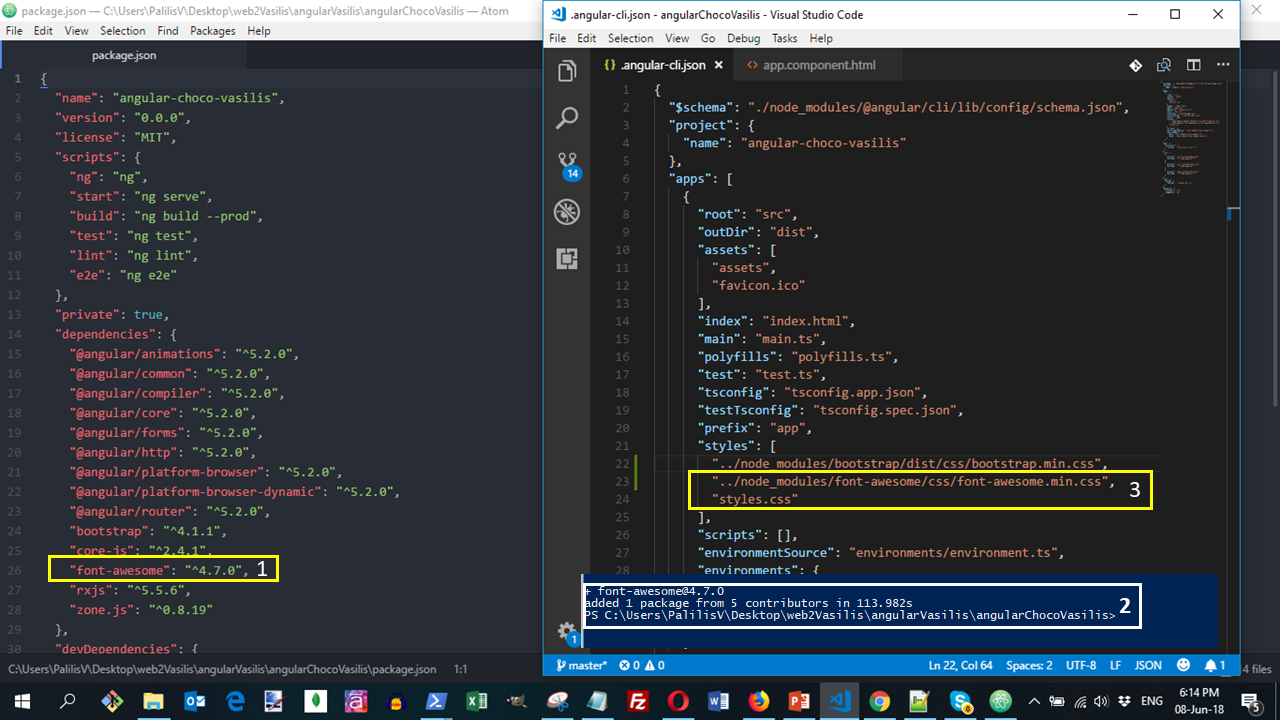
Task: Open the Explorer view in VS Code
Action: [x=567, y=71]
